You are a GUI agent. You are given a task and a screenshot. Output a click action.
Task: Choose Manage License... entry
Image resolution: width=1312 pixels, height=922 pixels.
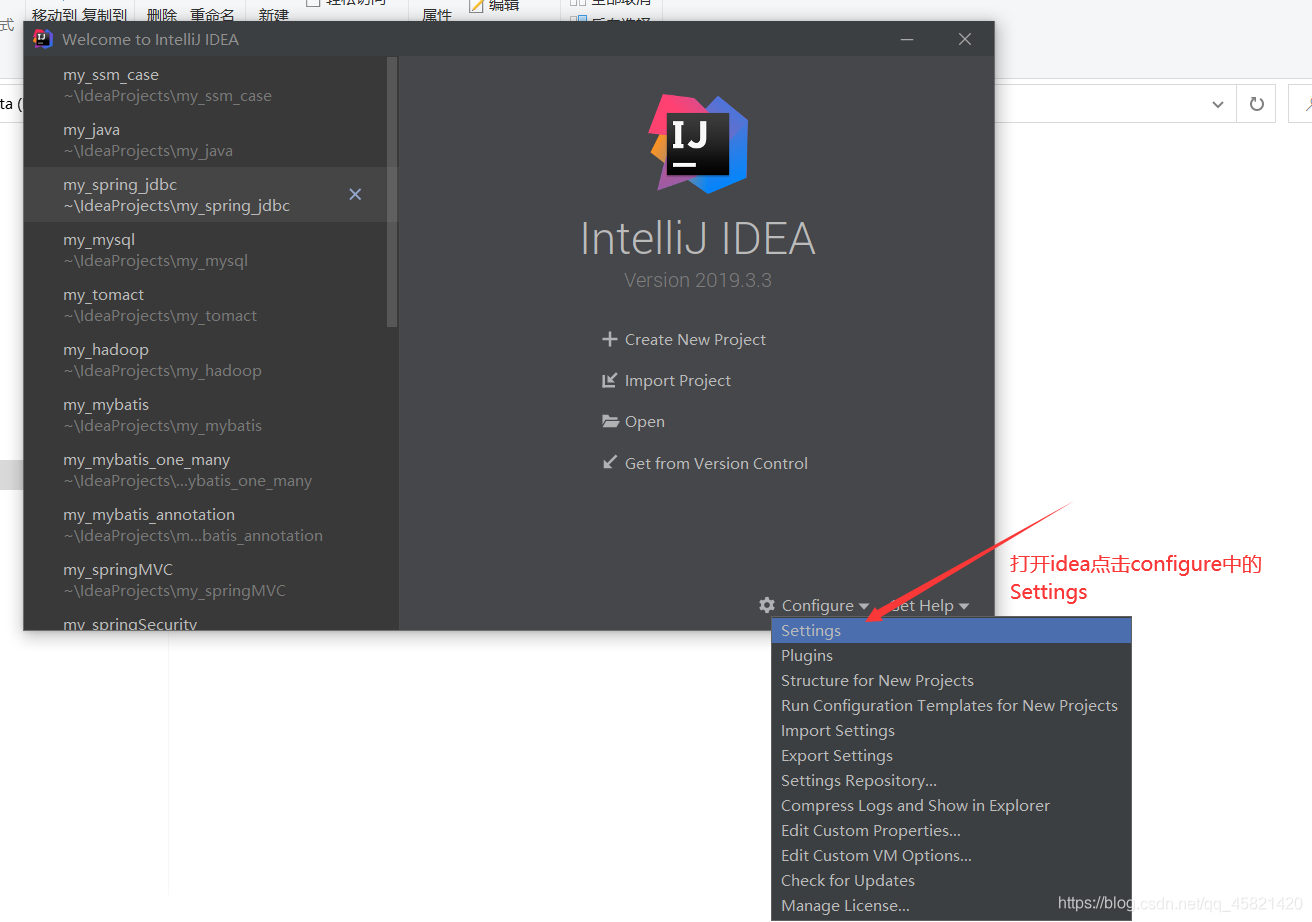(x=951, y=905)
